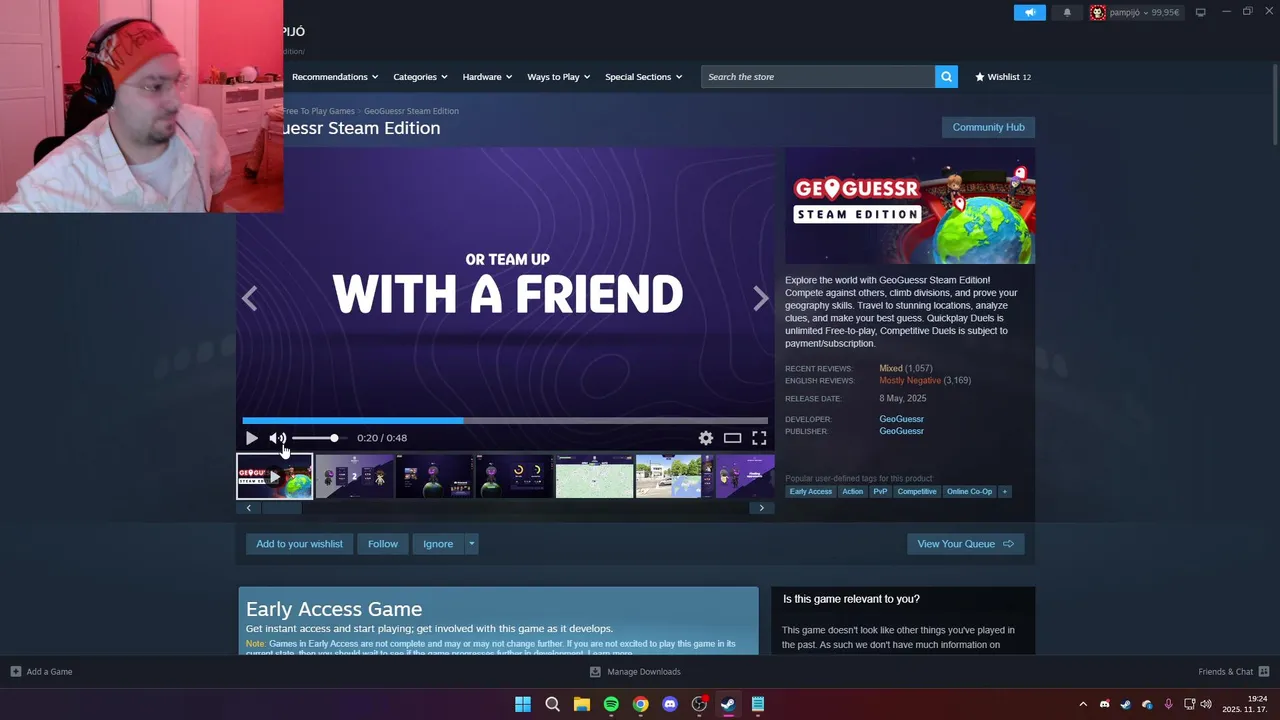Expand the Hardware menu

click(487, 77)
